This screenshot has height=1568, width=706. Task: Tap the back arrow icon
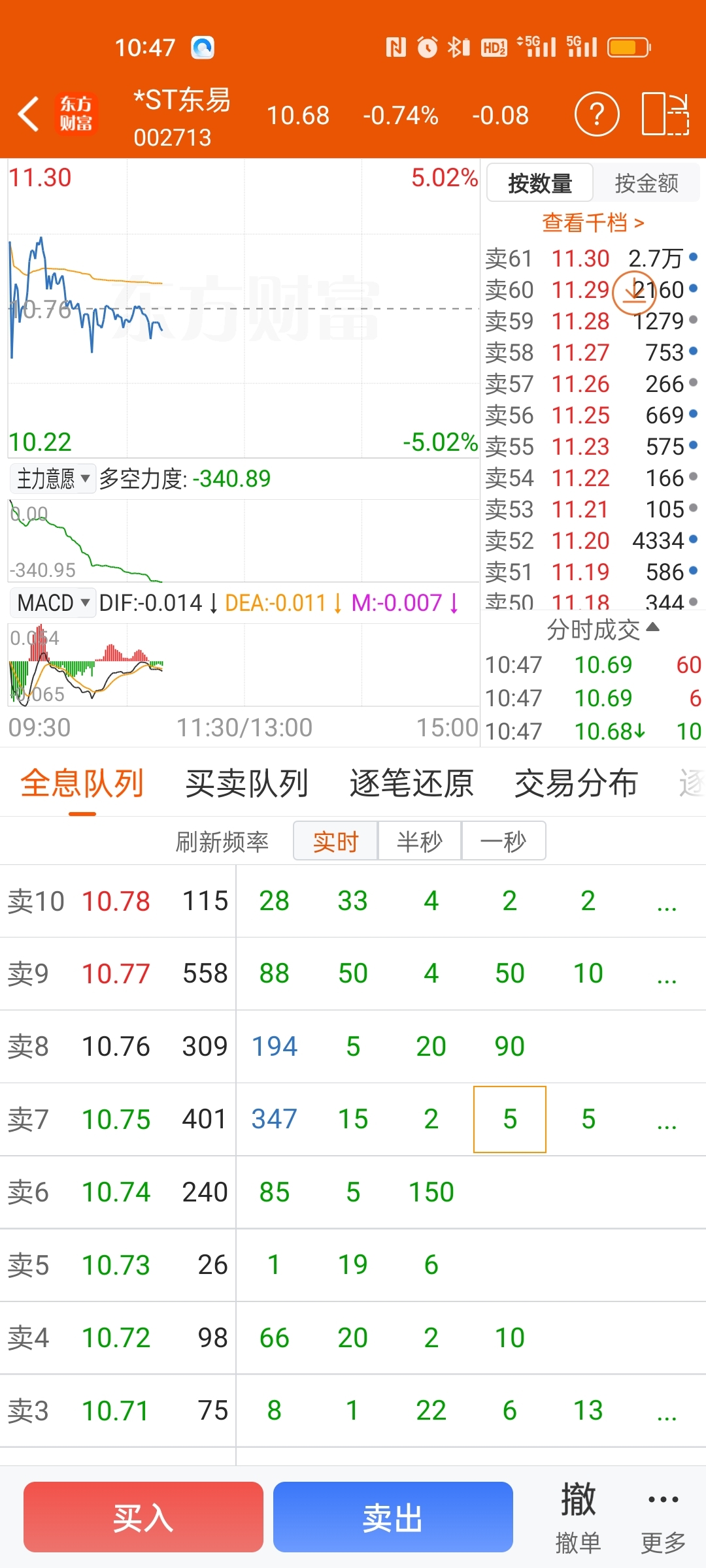(x=29, y=114)
